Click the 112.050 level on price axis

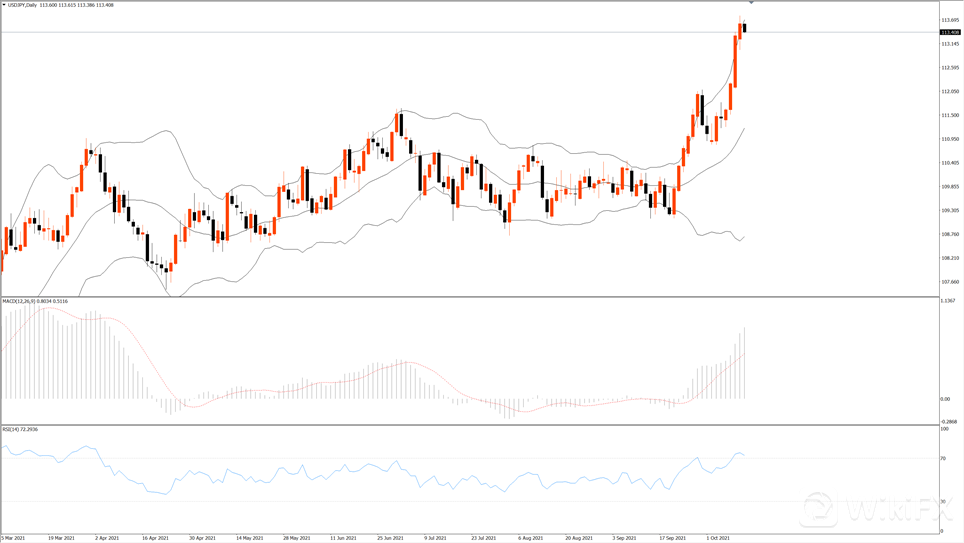[950, 92]
